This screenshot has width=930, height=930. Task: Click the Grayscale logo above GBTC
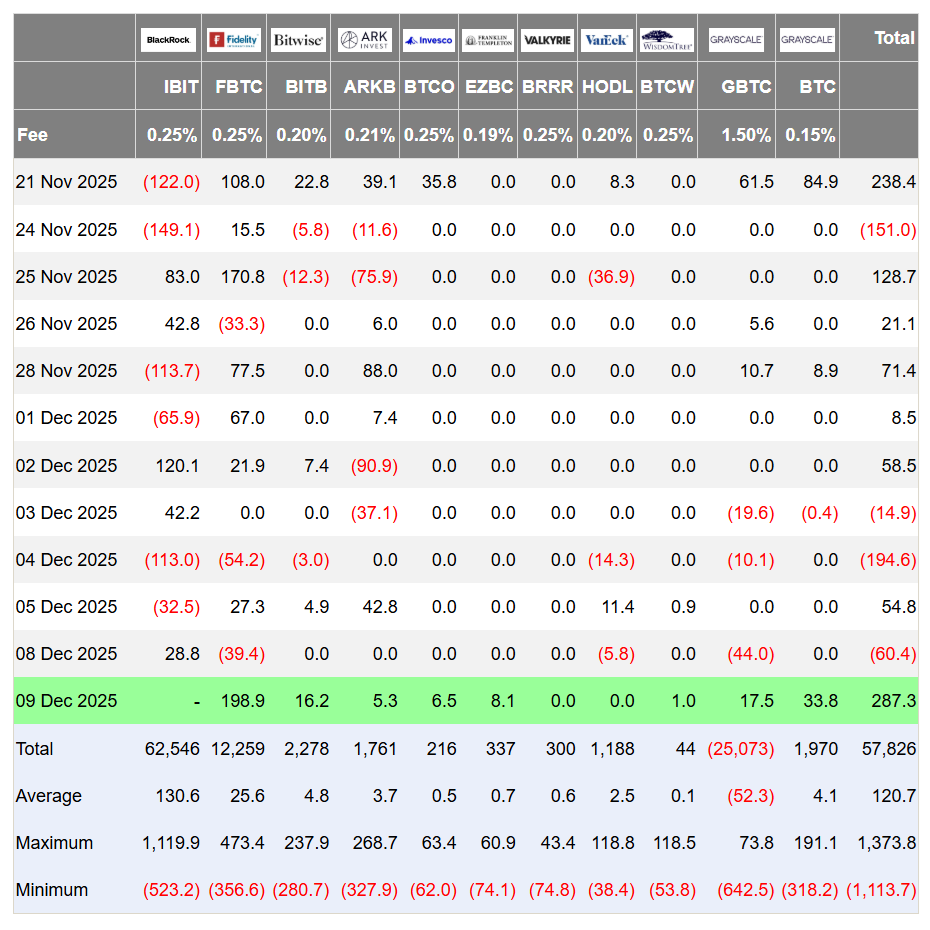point(736,40)
